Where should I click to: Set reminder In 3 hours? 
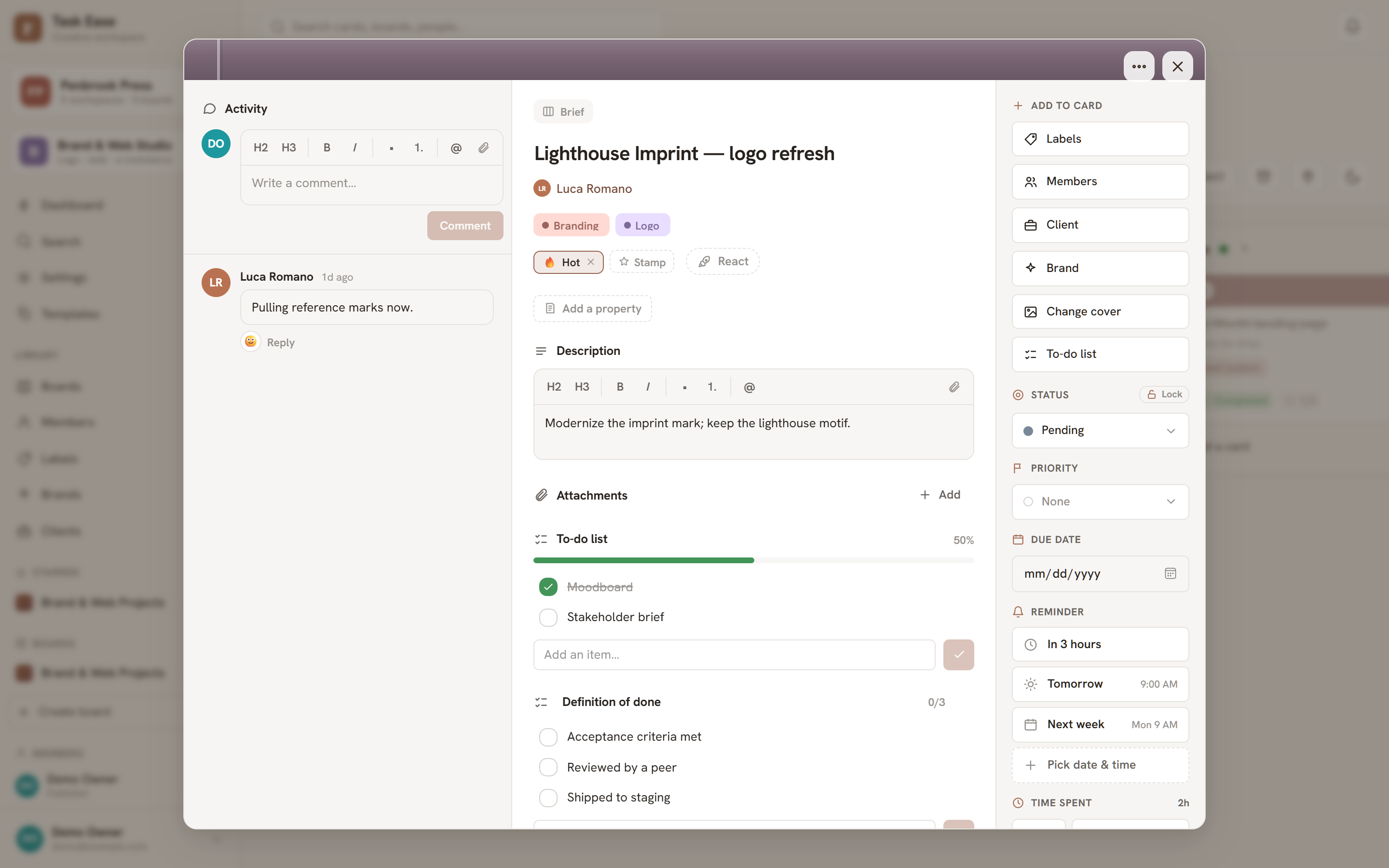coord(1100,644)
